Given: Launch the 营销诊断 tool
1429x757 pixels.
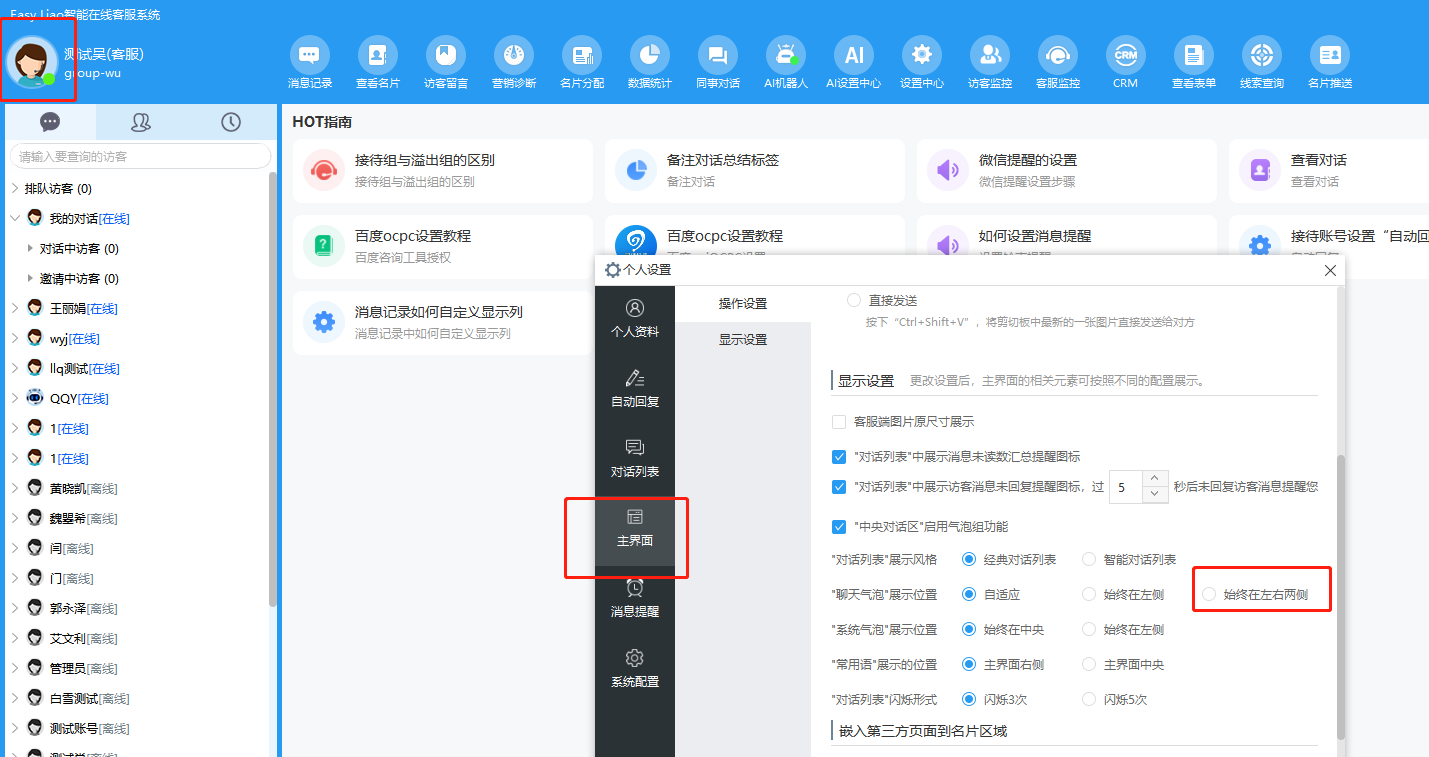Looking at the screenshot, I should point(513,63).
